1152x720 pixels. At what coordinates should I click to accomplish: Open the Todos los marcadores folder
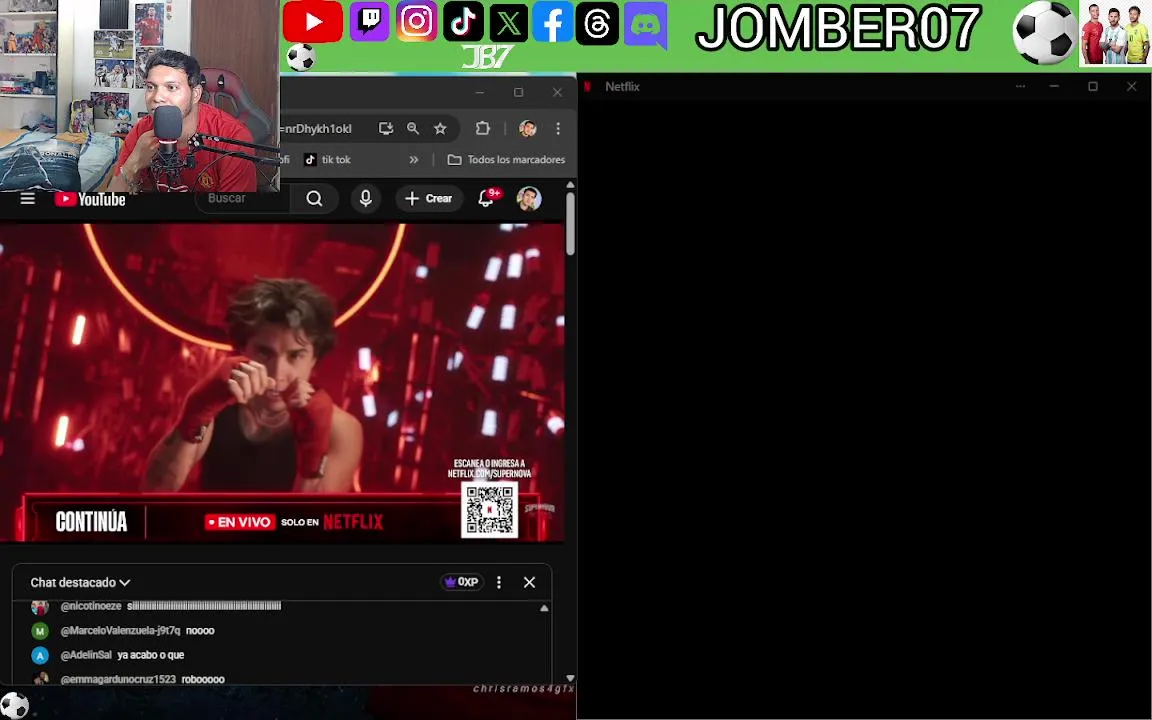(506, 159)
